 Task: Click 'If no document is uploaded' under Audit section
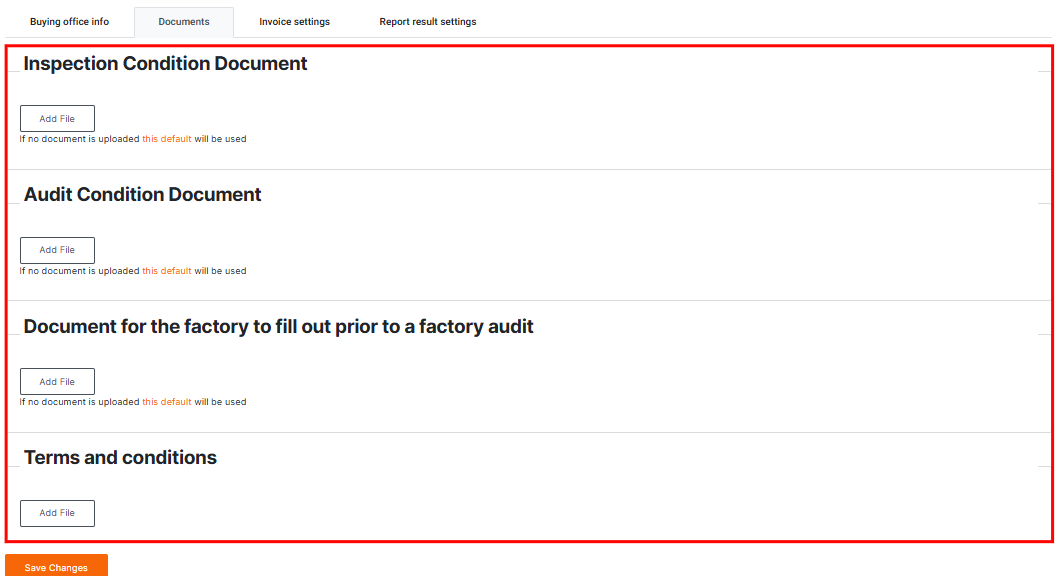pyautogui.click(x=79, y=271)
